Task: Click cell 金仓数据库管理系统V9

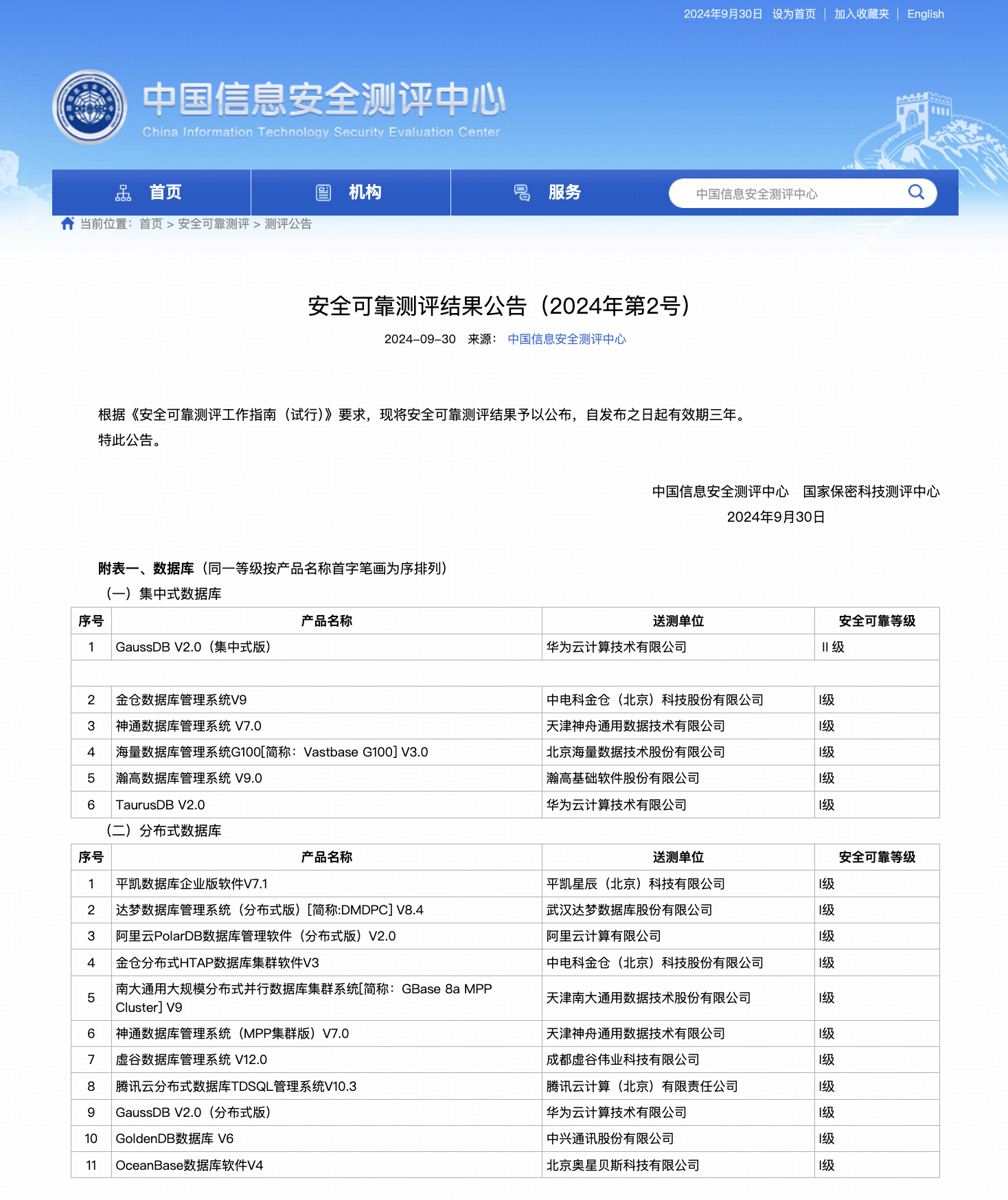Action: point(327,700)
